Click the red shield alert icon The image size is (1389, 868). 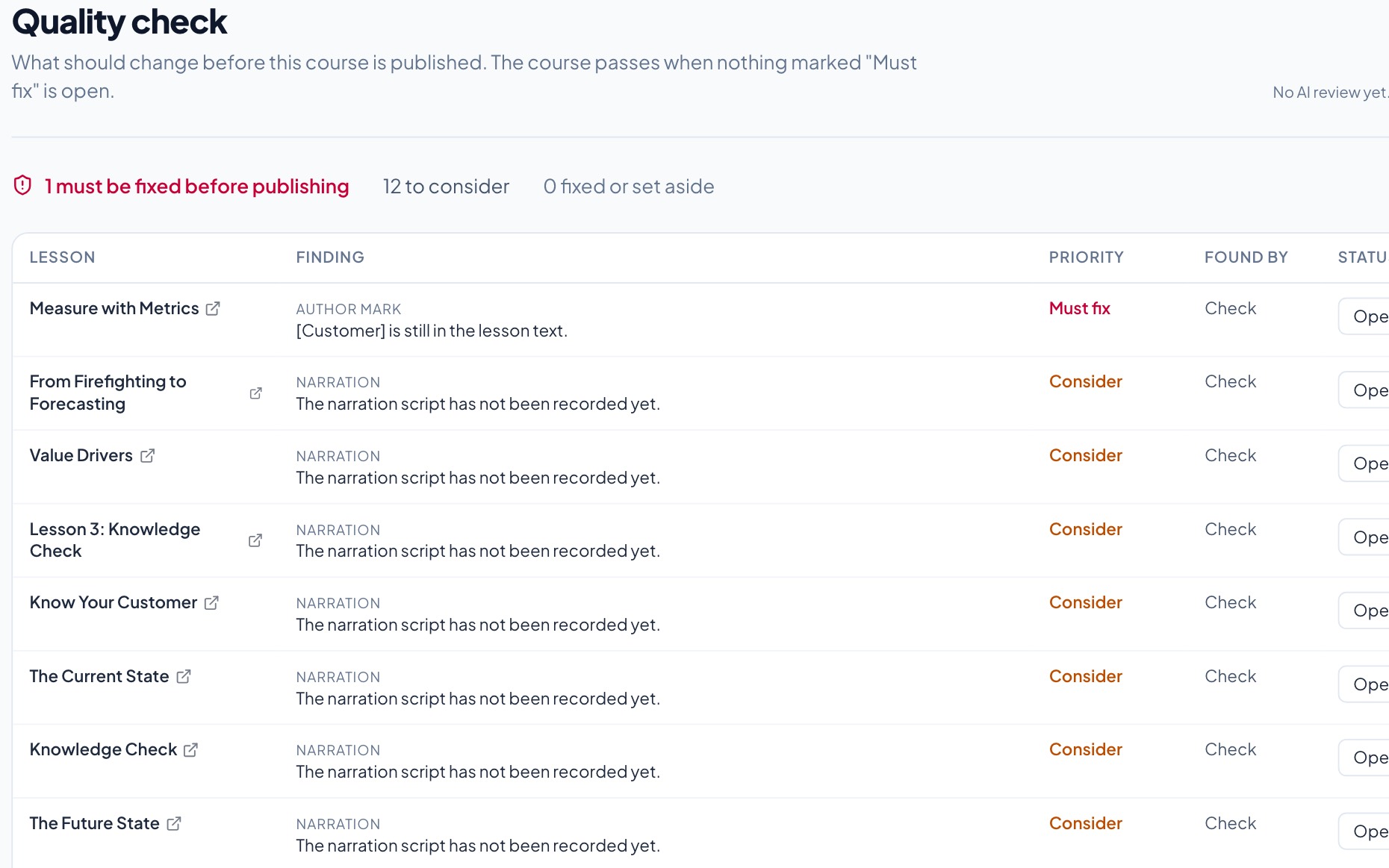(22, 185)
